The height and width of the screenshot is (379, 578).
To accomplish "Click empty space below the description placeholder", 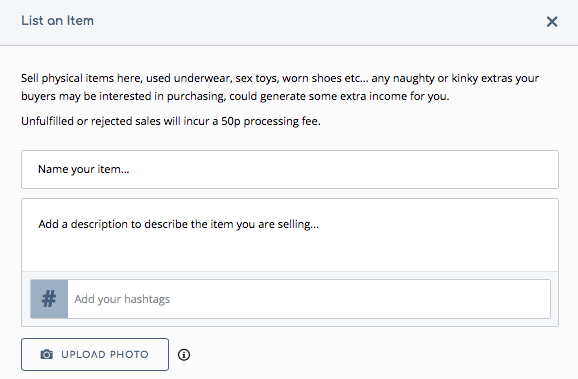I will [290, 253].
